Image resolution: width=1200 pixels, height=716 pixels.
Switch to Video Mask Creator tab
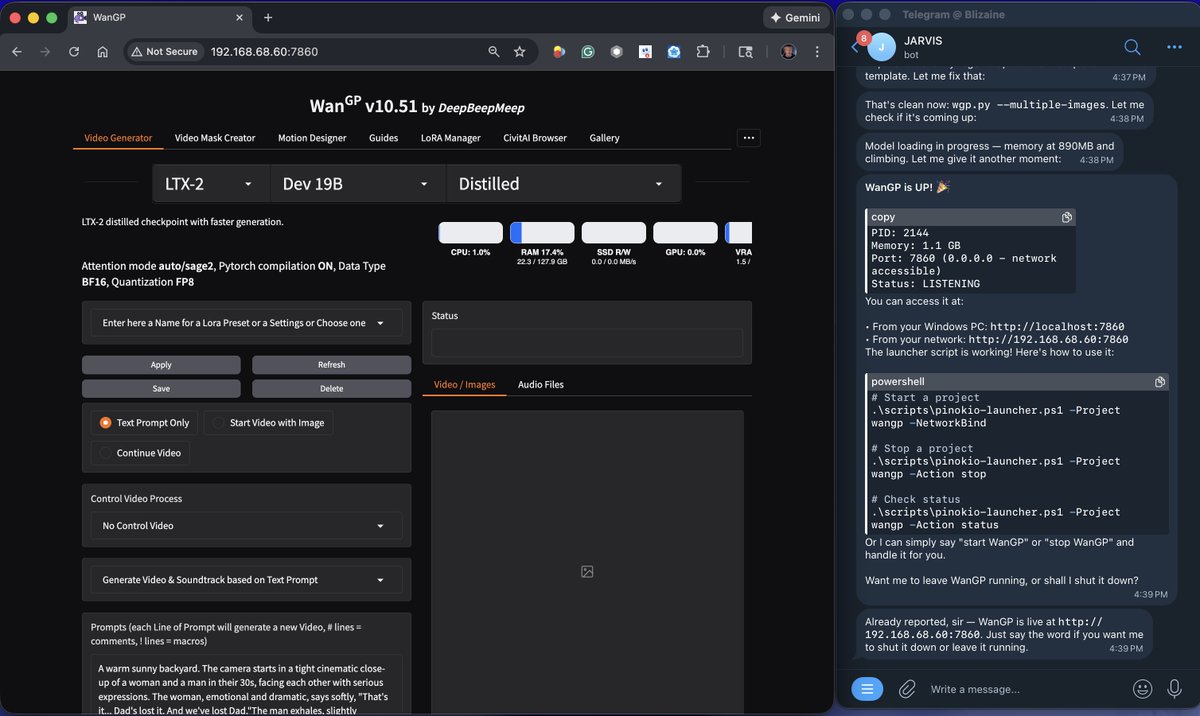pyautogui.click(x=215, y=138)
